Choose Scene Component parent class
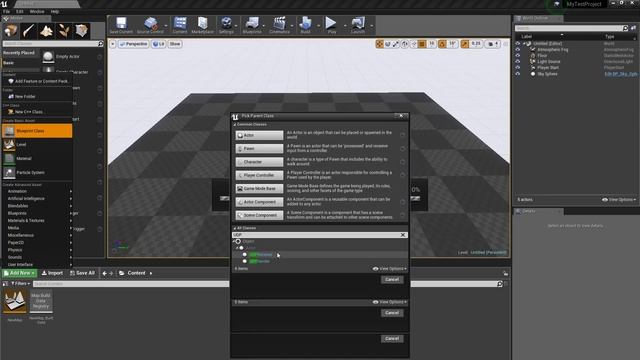 point(259,215)
